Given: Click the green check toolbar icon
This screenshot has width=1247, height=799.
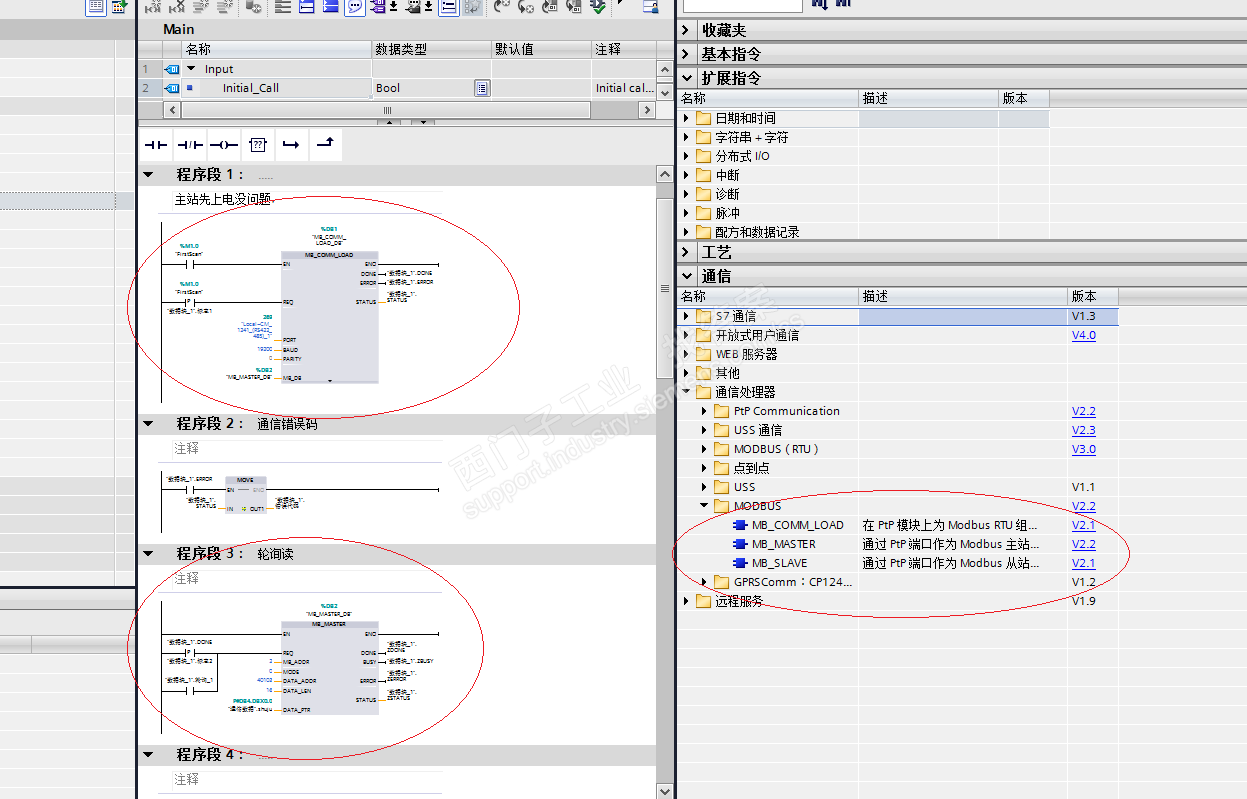Looking at the screenshot, I should [x=598, y=7].
